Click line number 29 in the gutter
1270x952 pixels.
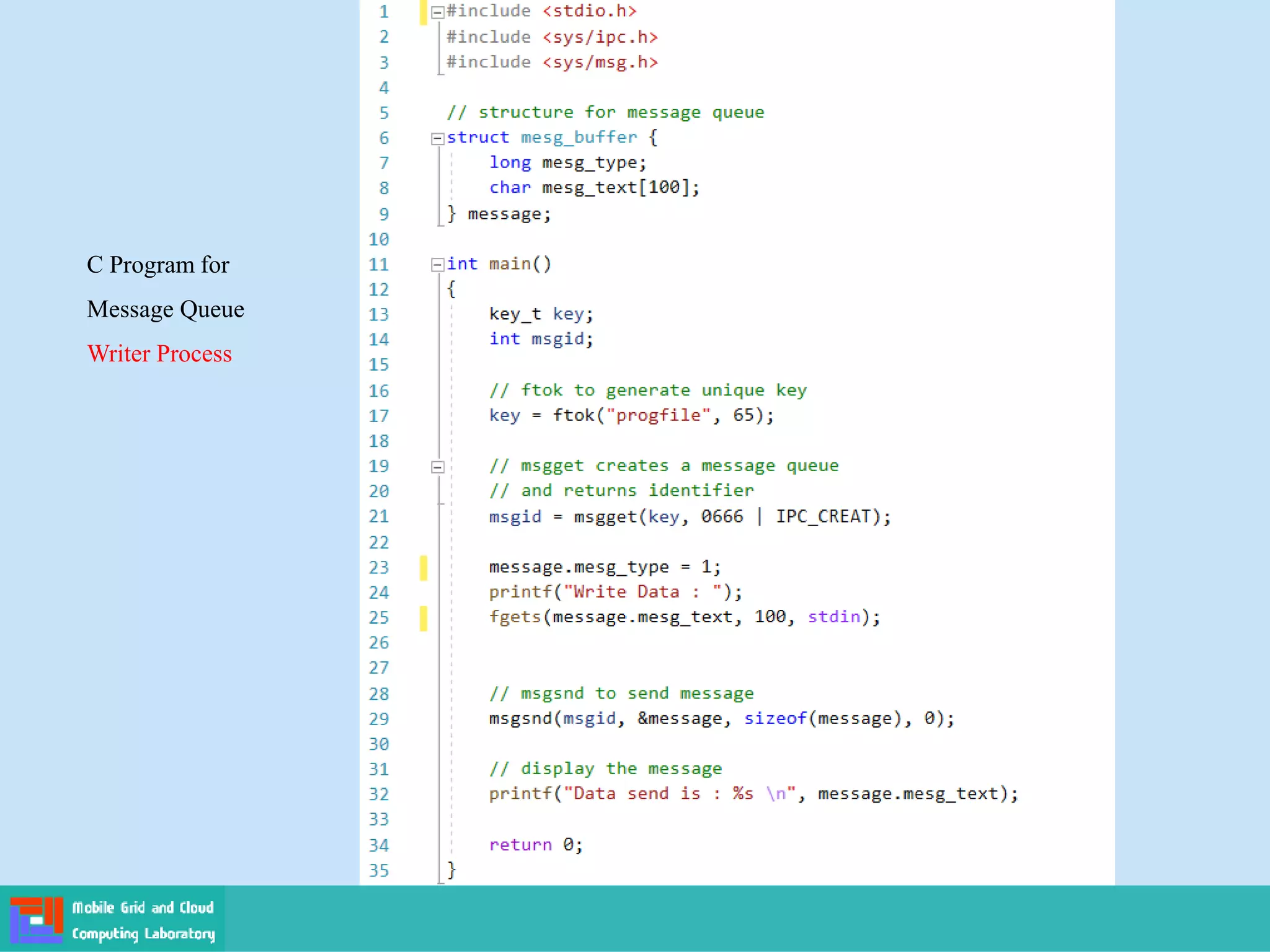(x=379, y=719)
